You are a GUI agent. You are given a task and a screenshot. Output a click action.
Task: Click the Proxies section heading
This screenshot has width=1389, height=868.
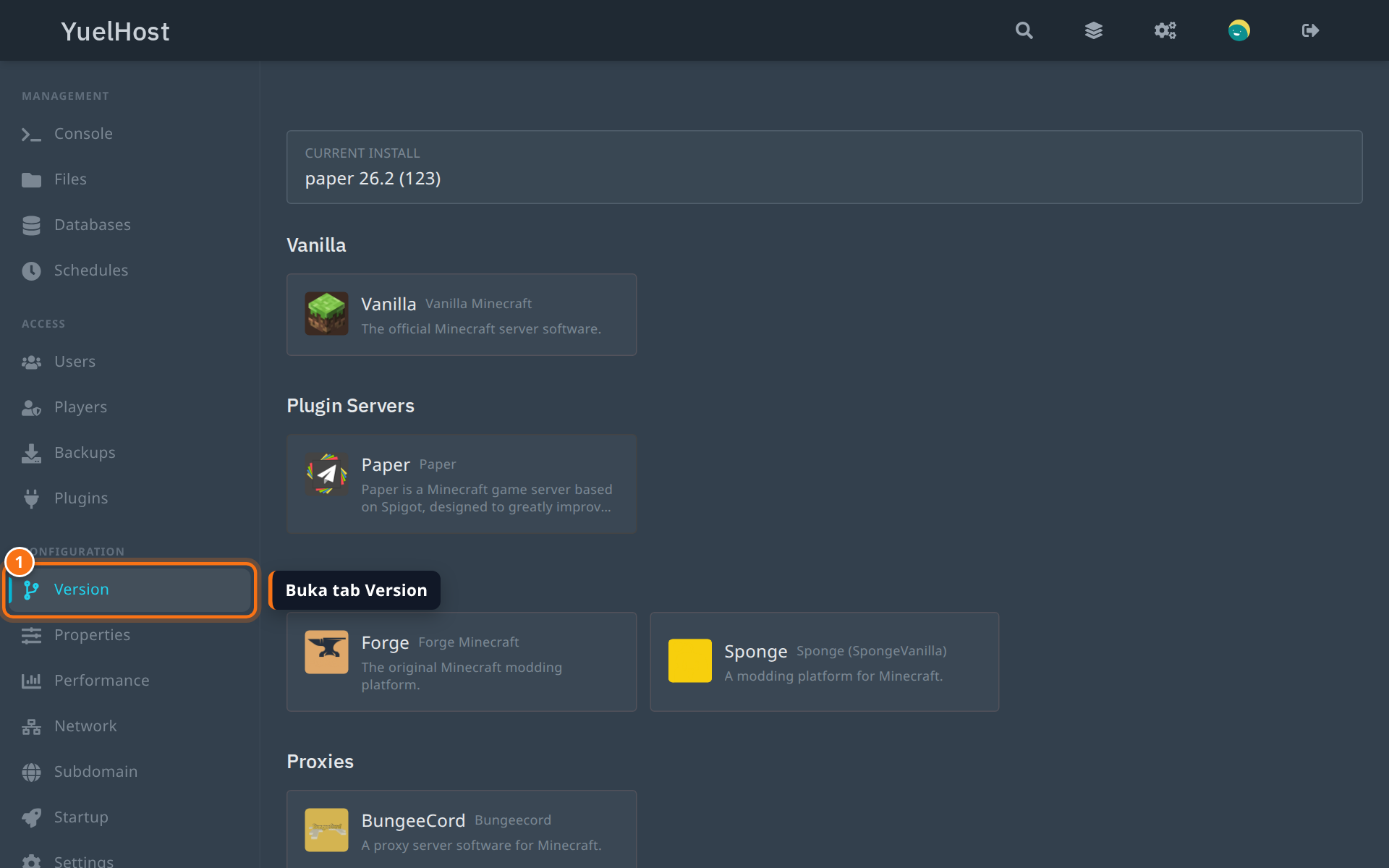(320, 762)
